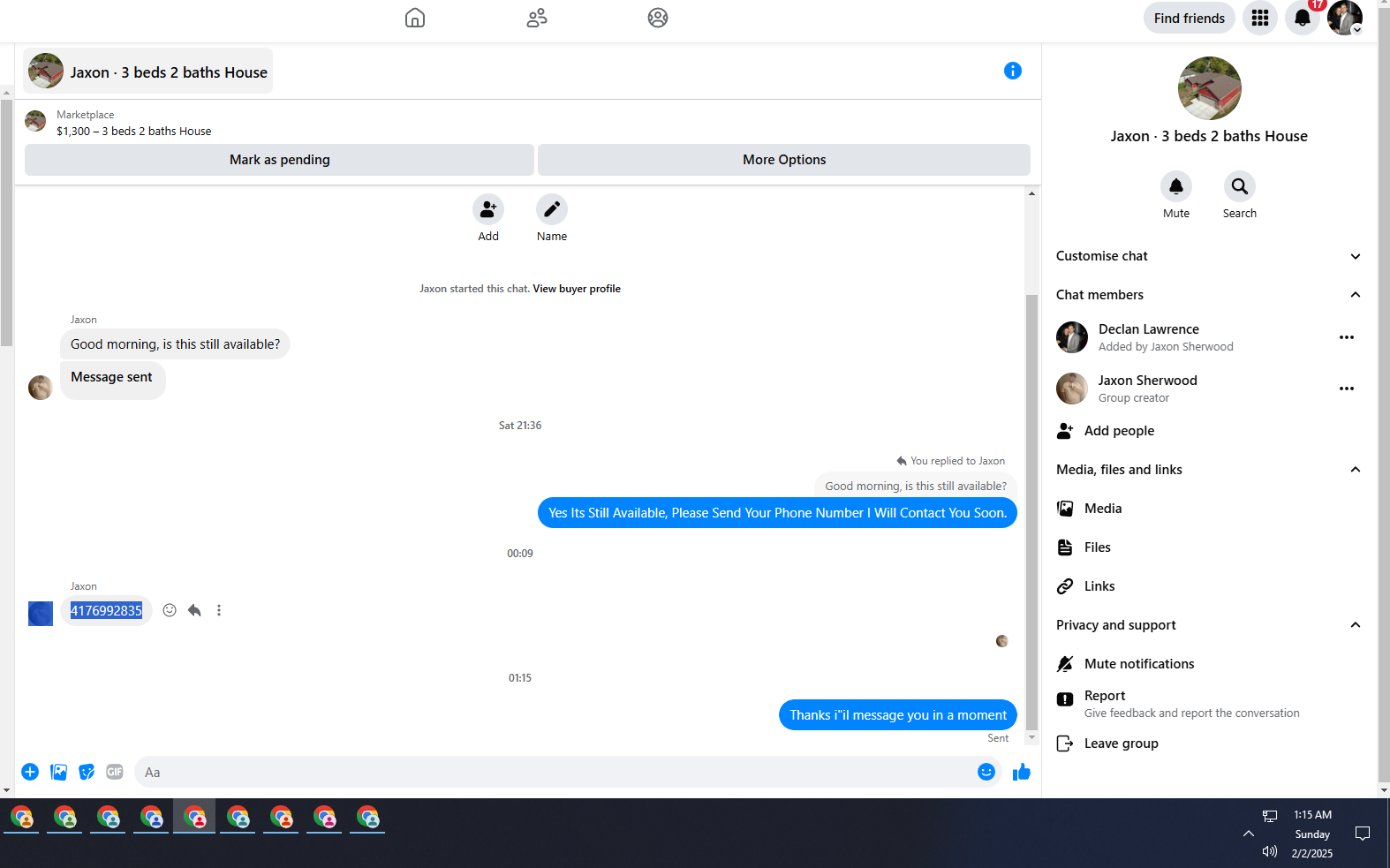The height and width of the screenshot is (868, 1390).
Task: Open emoji picker in message box
Action: (986, 772)
